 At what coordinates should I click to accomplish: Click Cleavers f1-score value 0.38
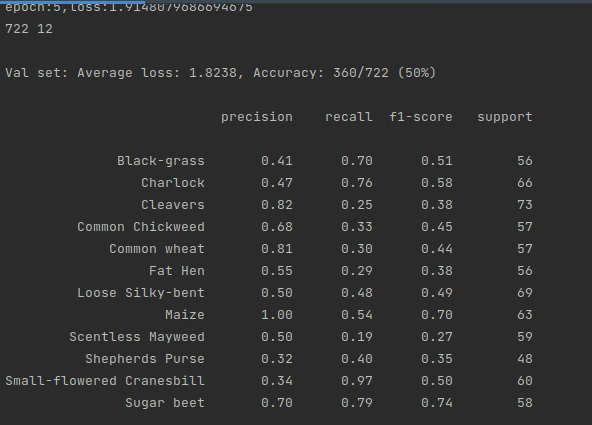[437, 205]
